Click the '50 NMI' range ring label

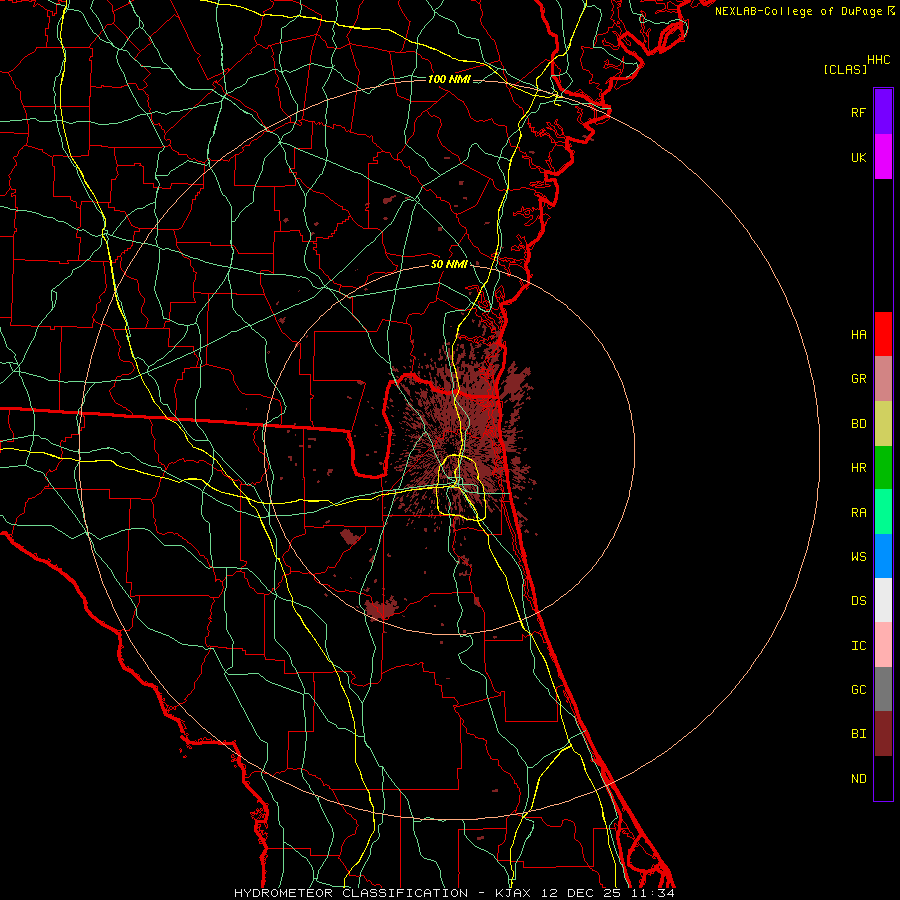tap(449, 264)
